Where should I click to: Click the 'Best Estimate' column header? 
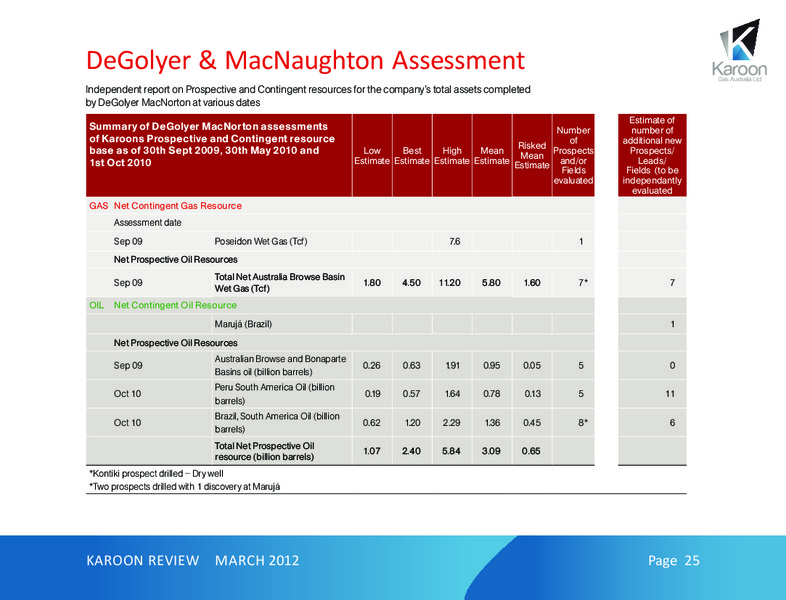(x=412, y=155)
